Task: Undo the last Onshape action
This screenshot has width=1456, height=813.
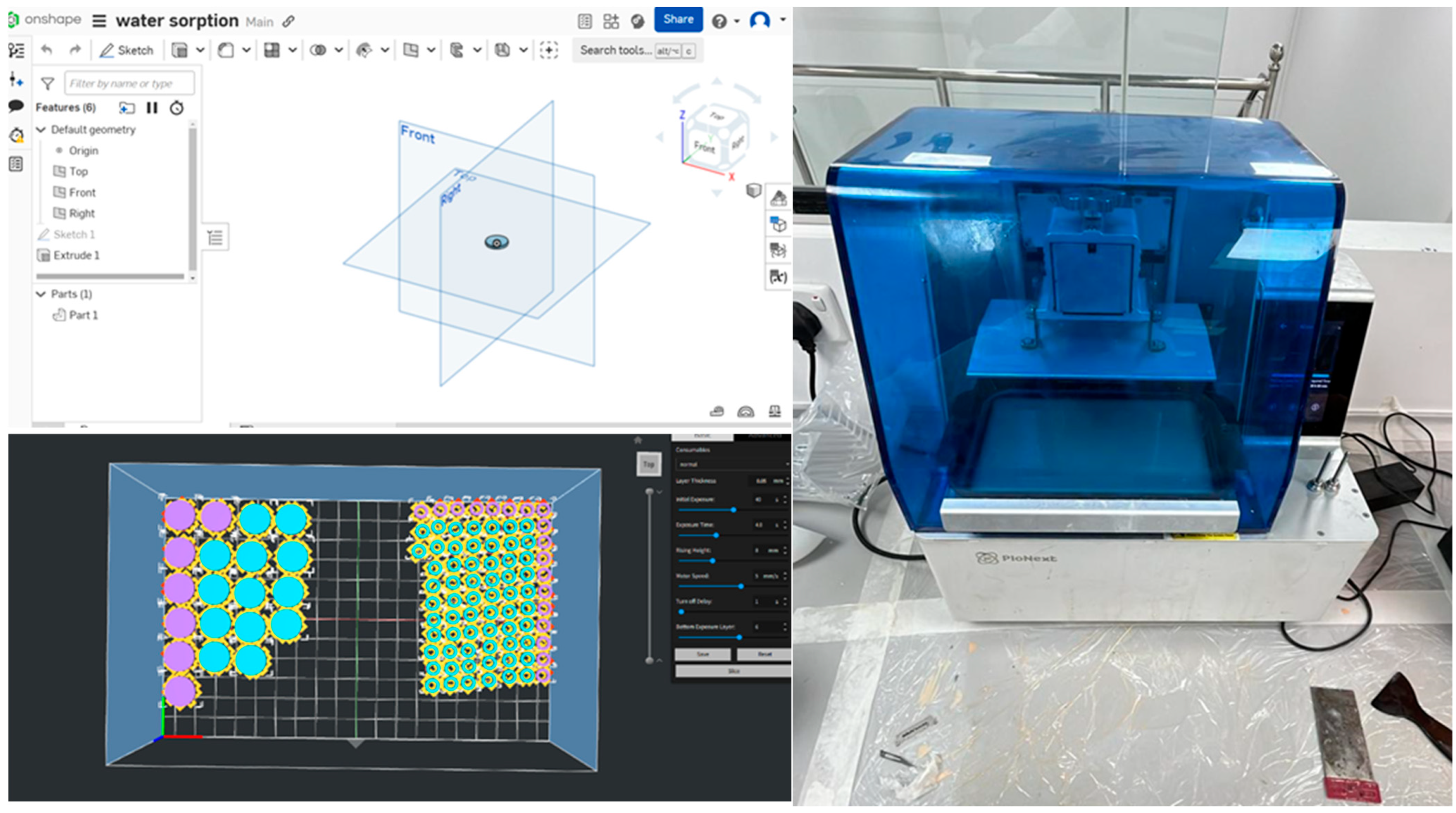Action: (x=47, y=50)
